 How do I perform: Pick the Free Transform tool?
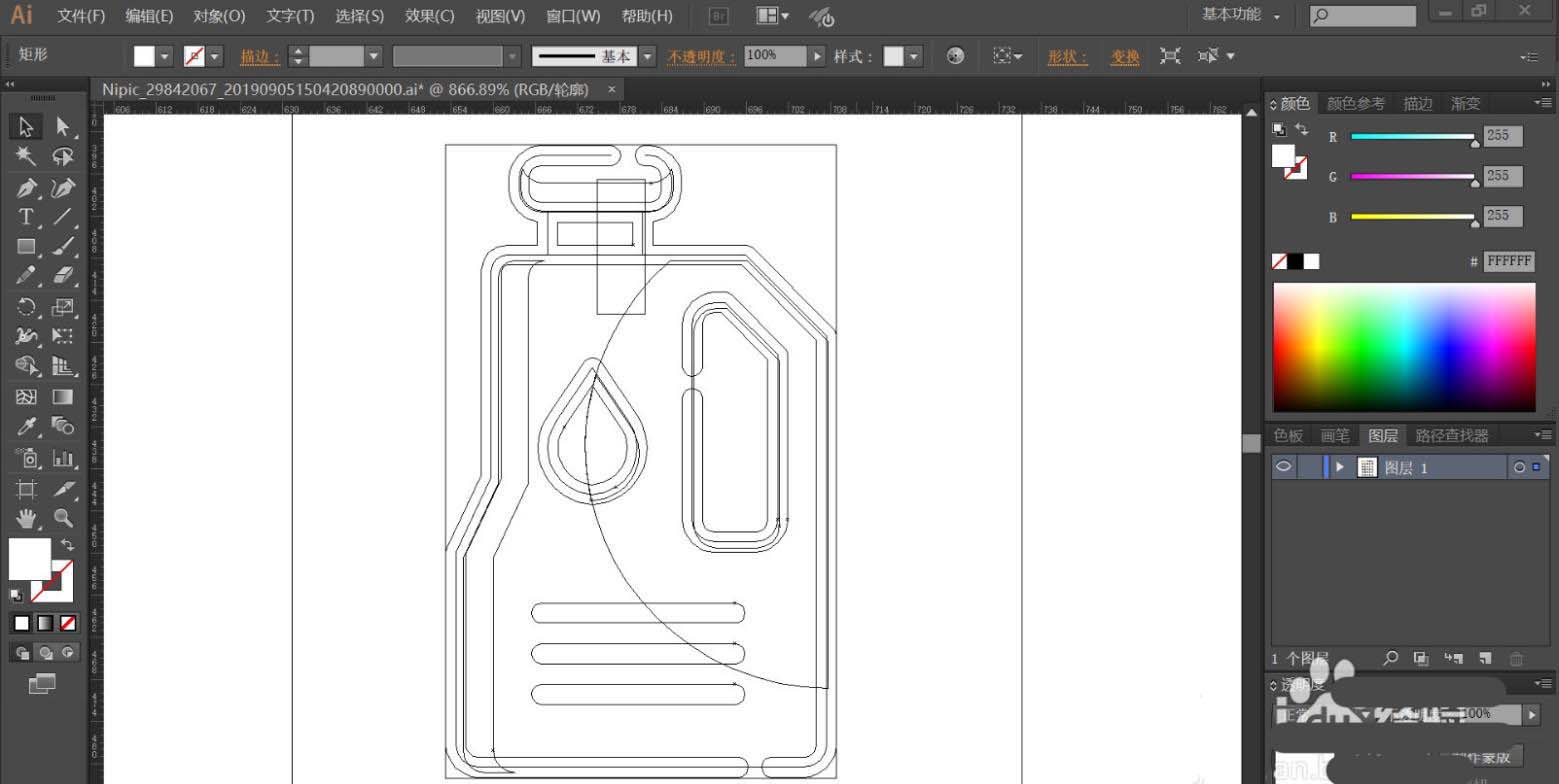[63, 337]
